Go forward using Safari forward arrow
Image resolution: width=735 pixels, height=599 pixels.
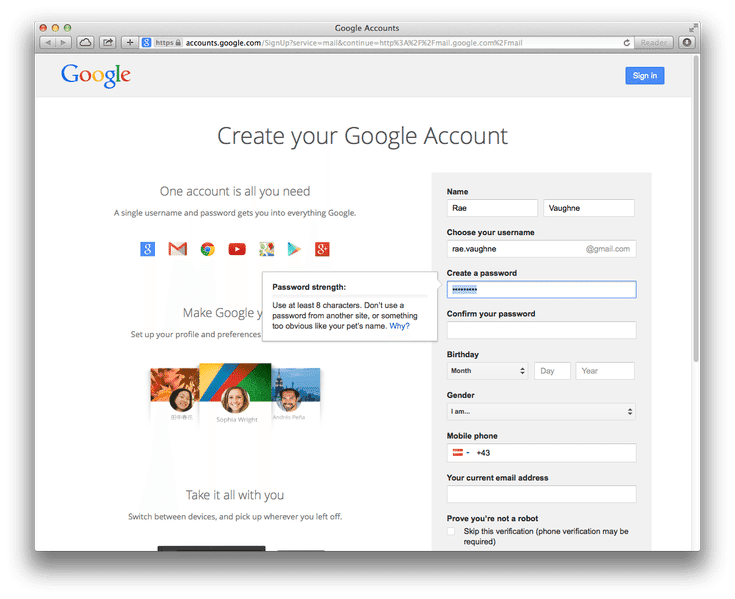[x=63, y=43]
